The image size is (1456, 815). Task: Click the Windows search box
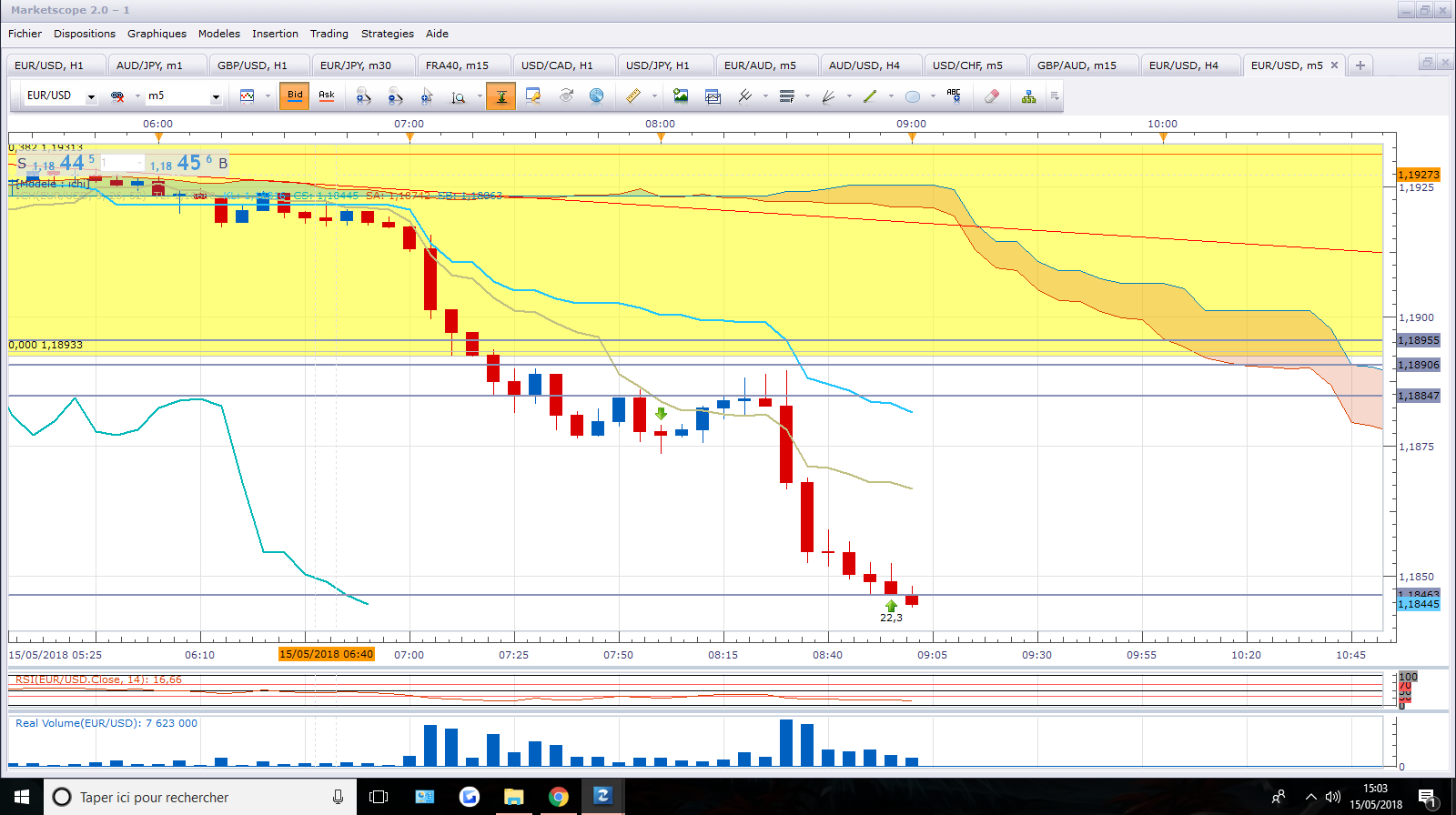(199, 798)
